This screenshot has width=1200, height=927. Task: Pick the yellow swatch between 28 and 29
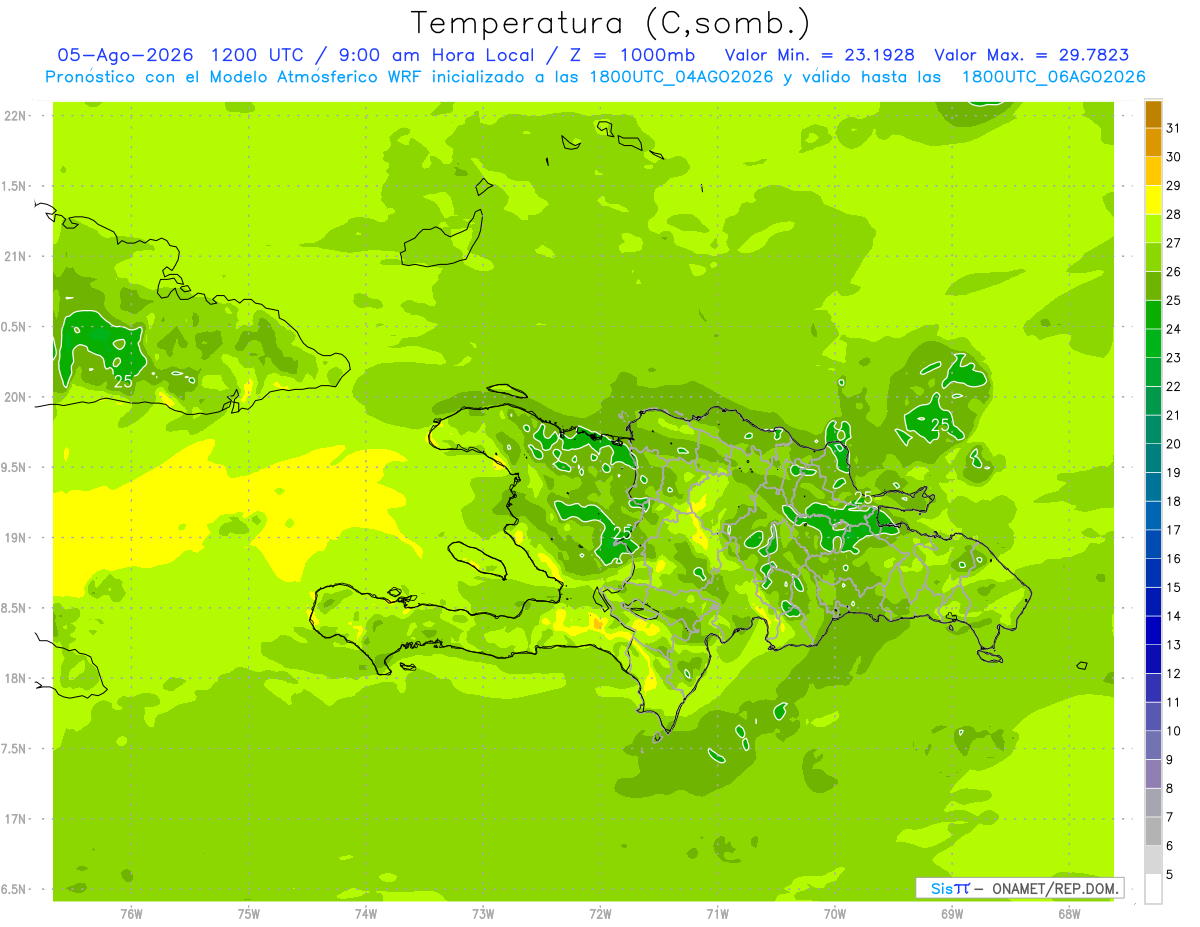[1153, 199]
